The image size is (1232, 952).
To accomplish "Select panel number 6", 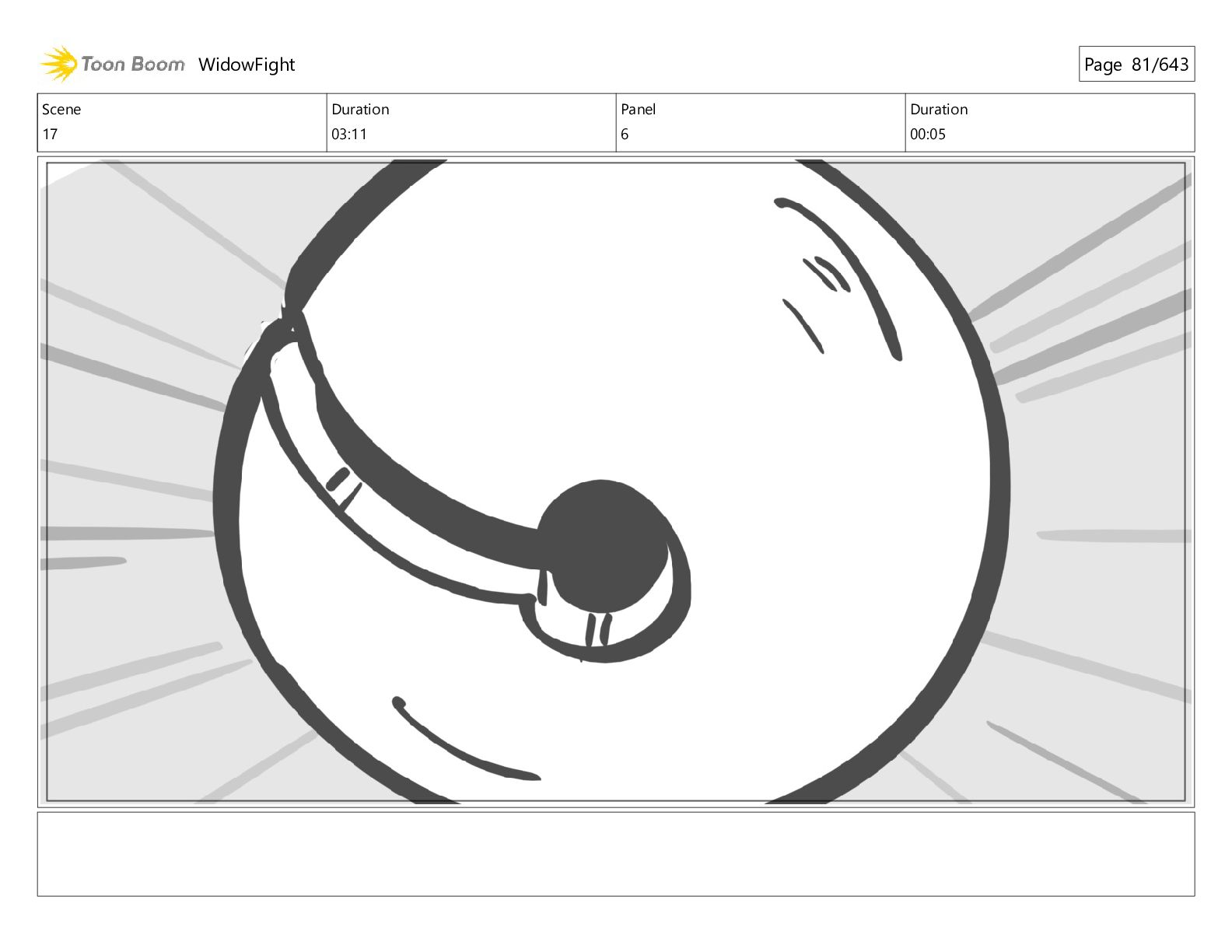I will [625, 134].
